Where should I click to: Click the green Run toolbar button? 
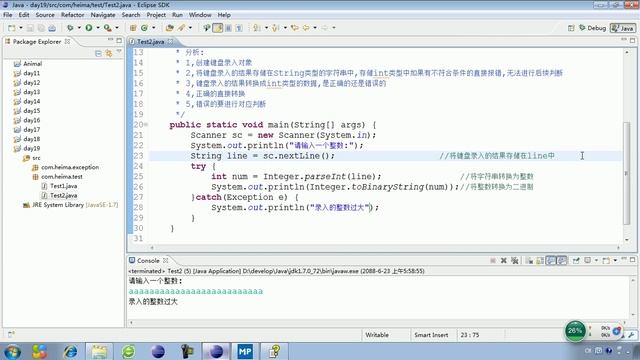(89, 28)
